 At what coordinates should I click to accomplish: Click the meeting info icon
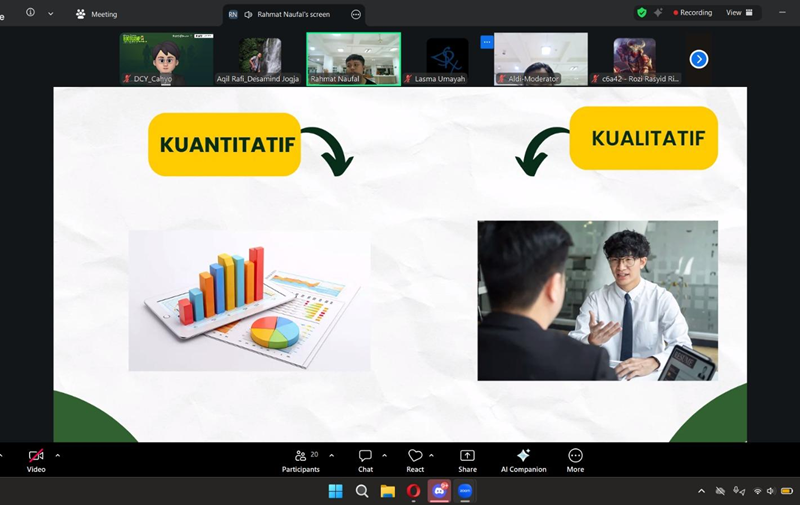pos(30,13)
